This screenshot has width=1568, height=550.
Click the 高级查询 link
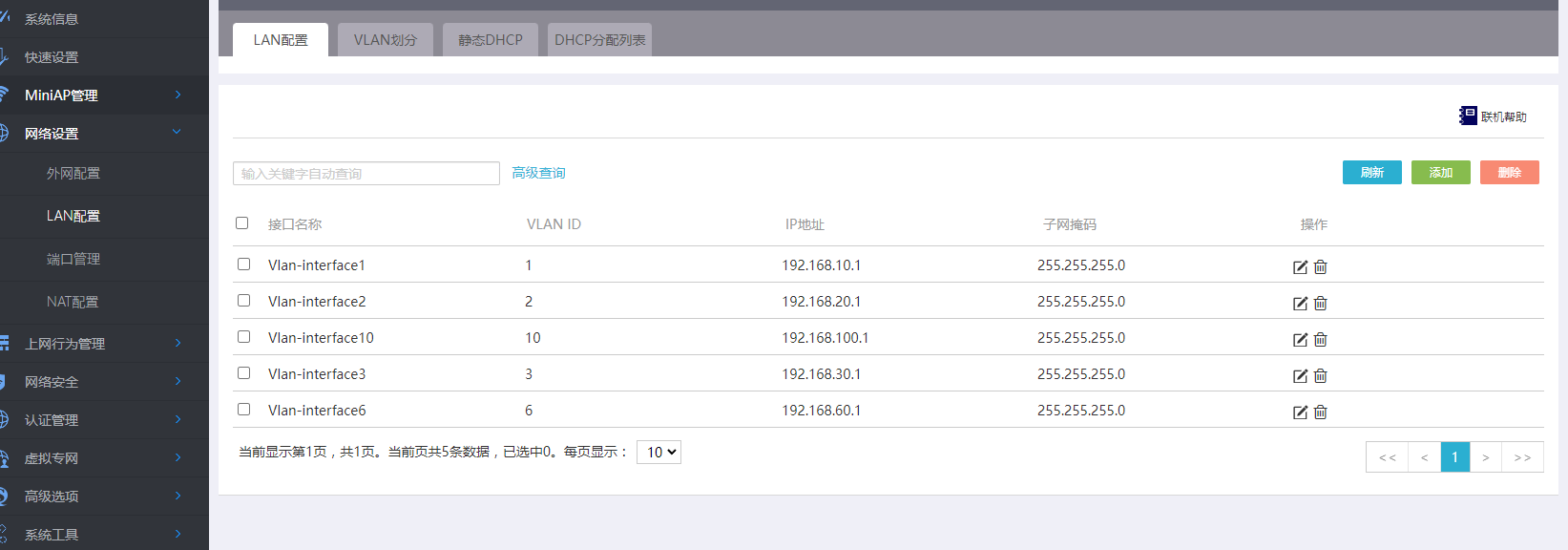pyautogui.click(x=538, y=173)
